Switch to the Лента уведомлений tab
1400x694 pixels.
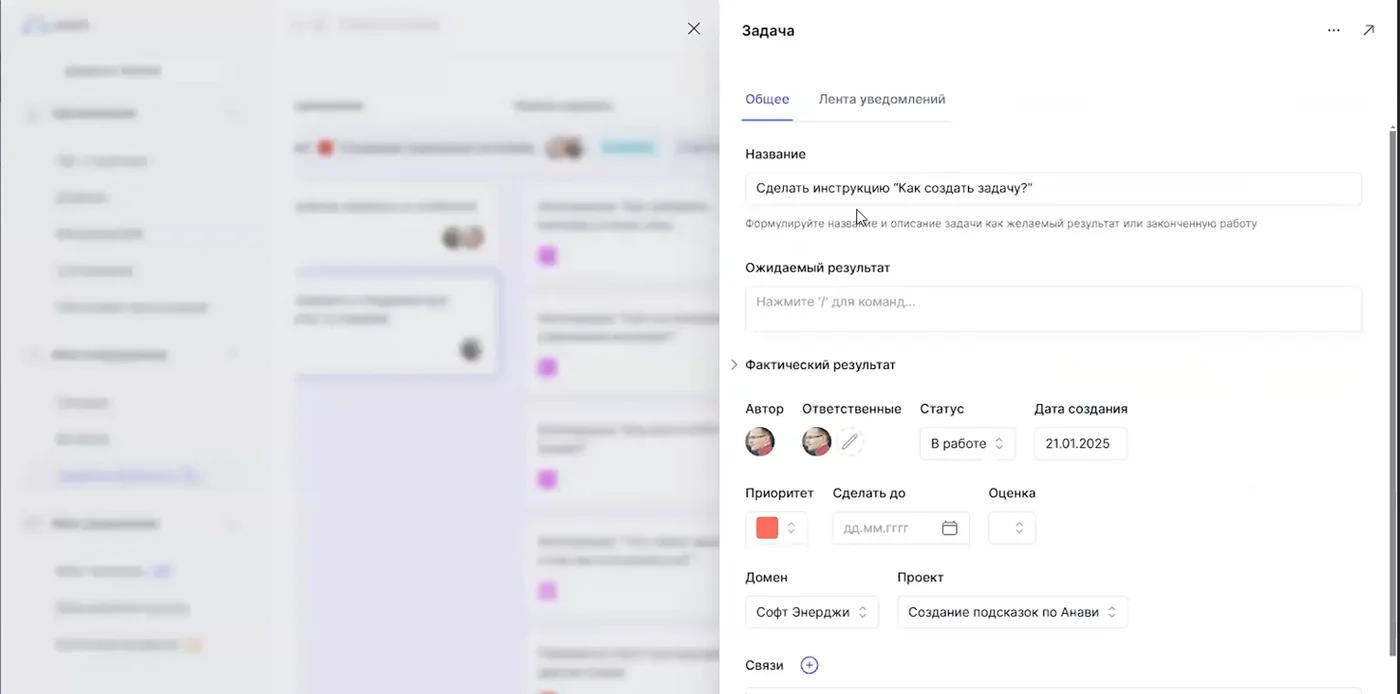[x=882, y=99]
